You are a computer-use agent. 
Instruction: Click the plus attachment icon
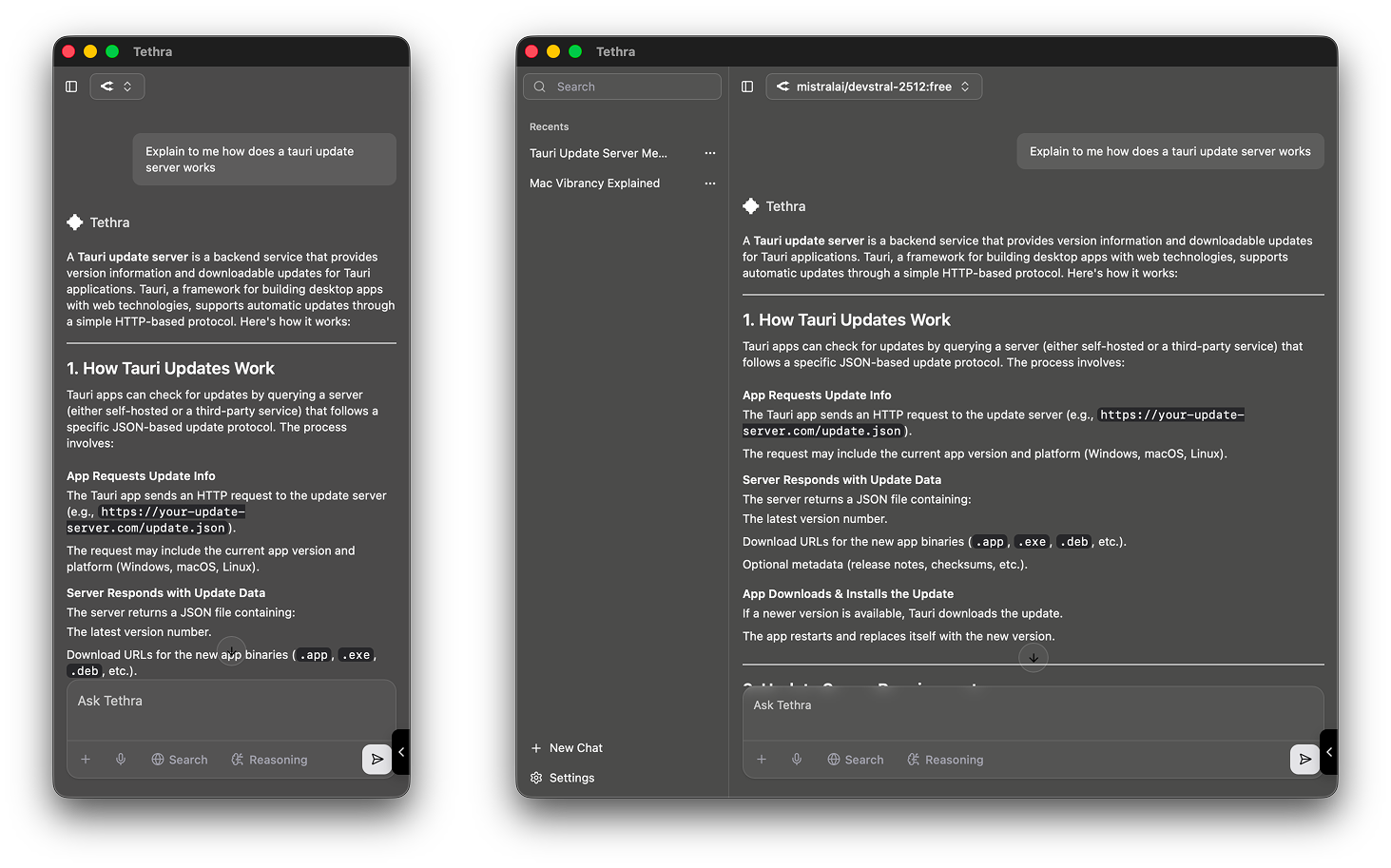[x=762, y=759]
